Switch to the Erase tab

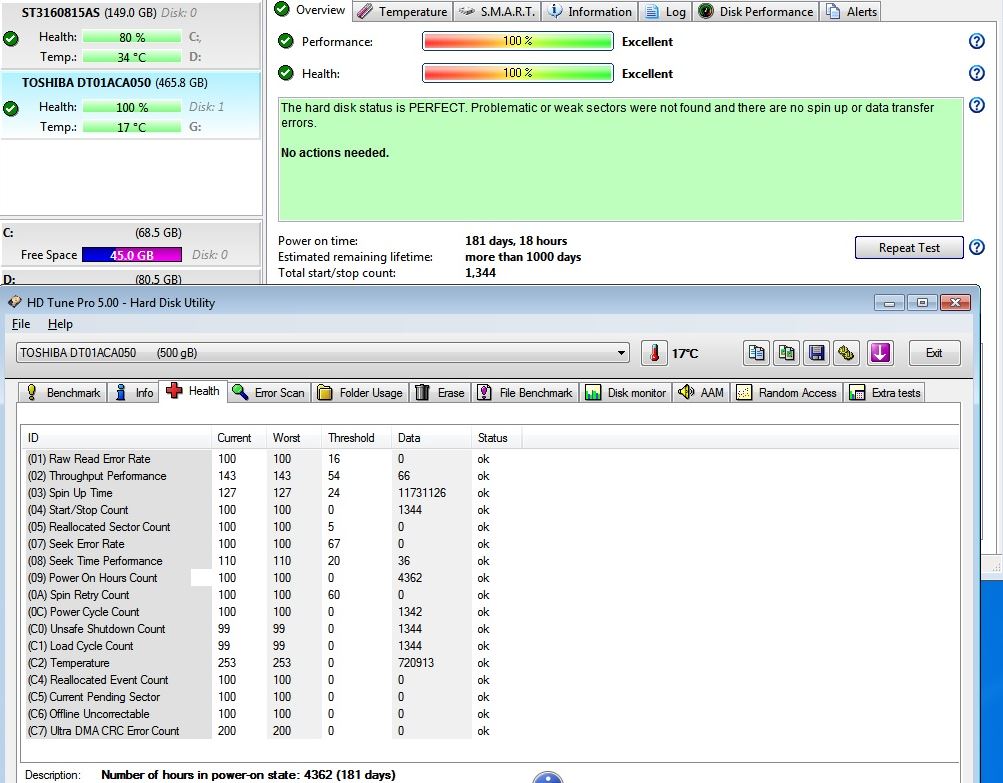(x=440, y=393)
